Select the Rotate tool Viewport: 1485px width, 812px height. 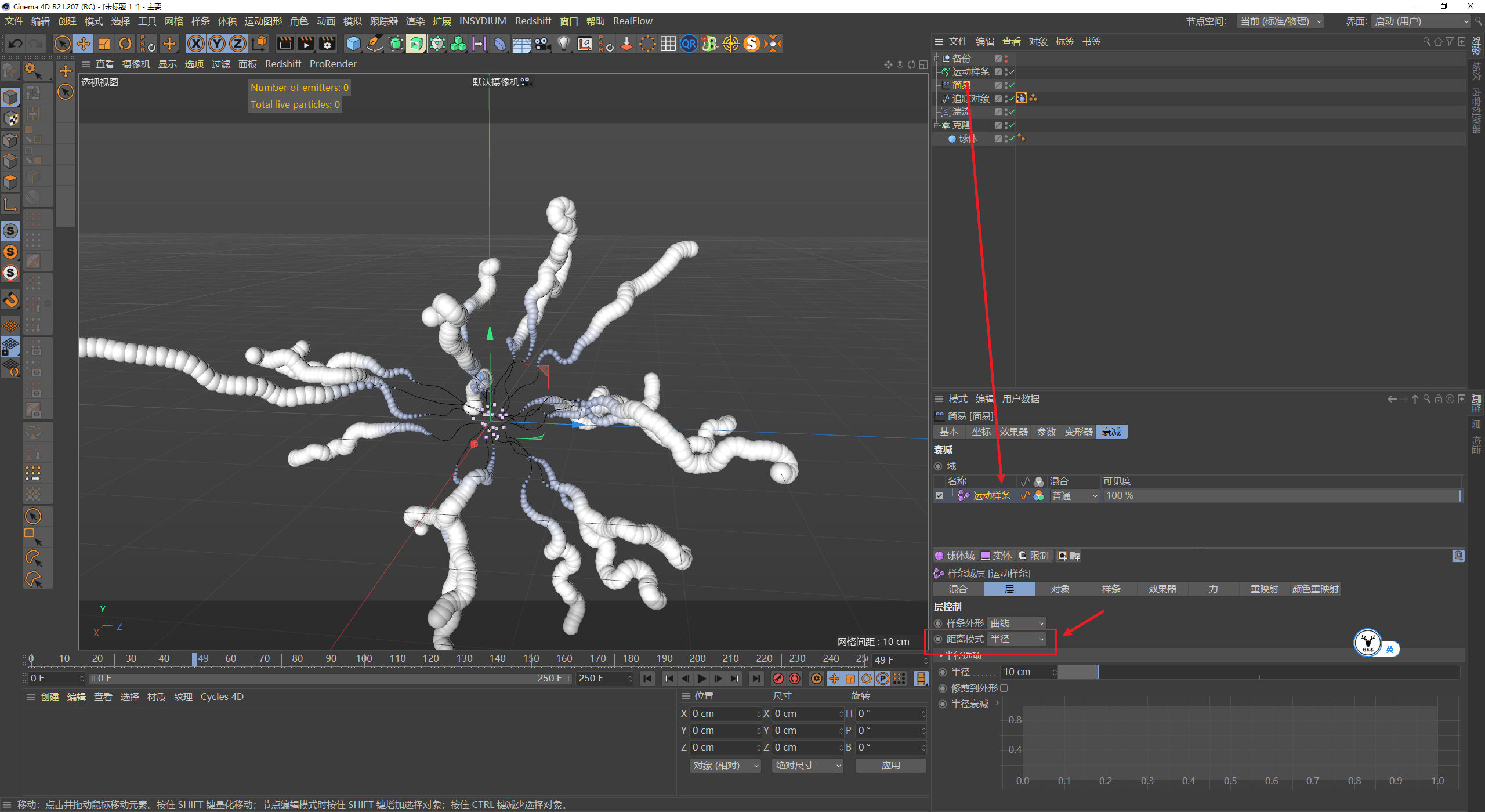[125, 43]
